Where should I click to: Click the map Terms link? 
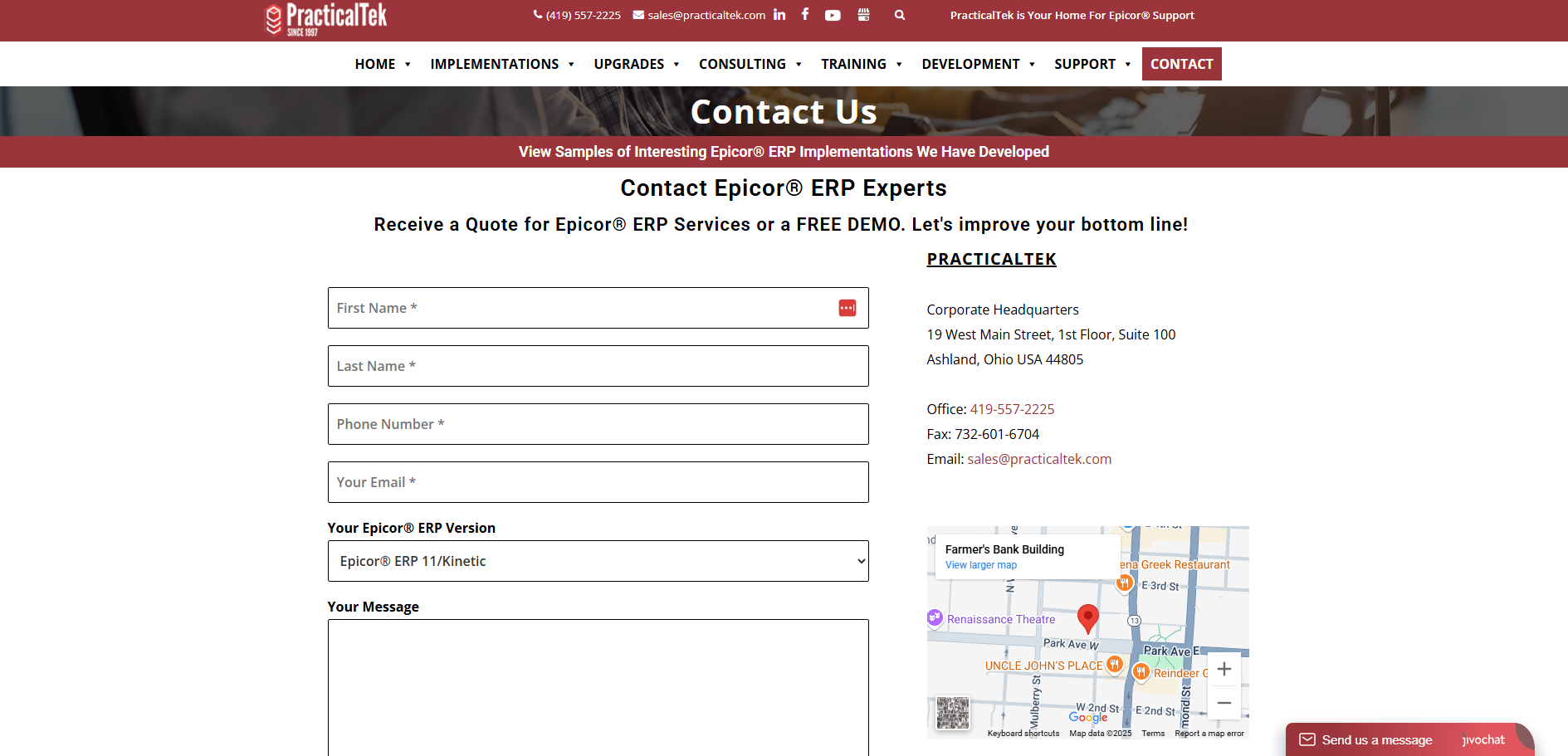tap(1153, 734)
